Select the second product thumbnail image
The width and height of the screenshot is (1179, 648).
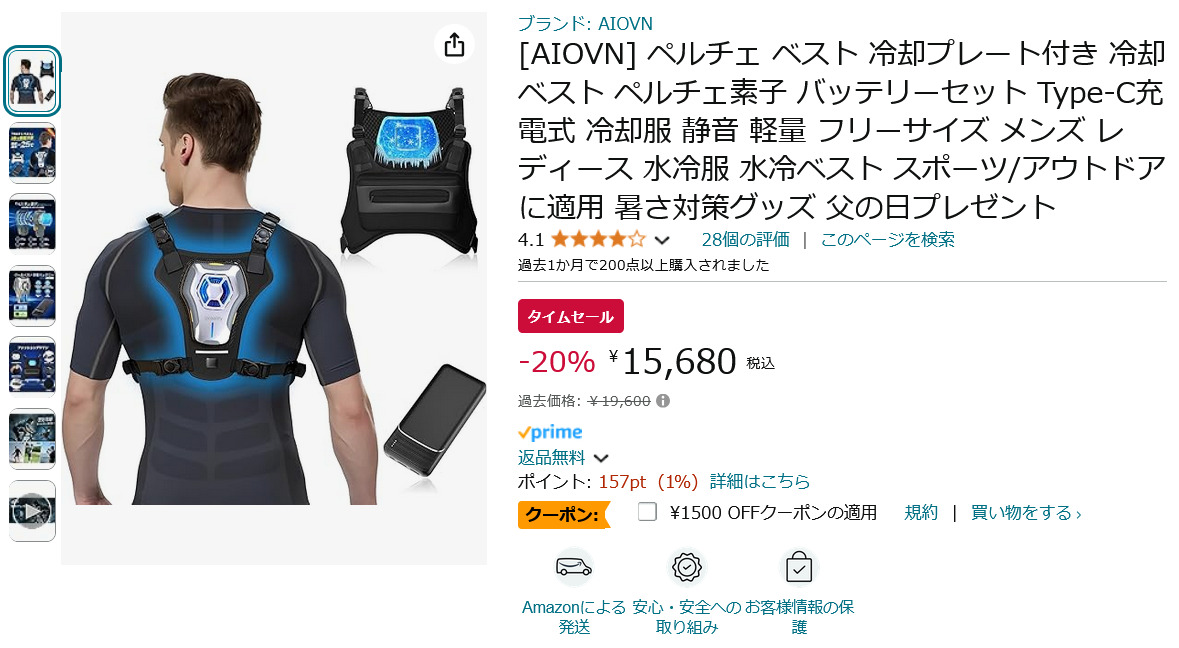32,153
